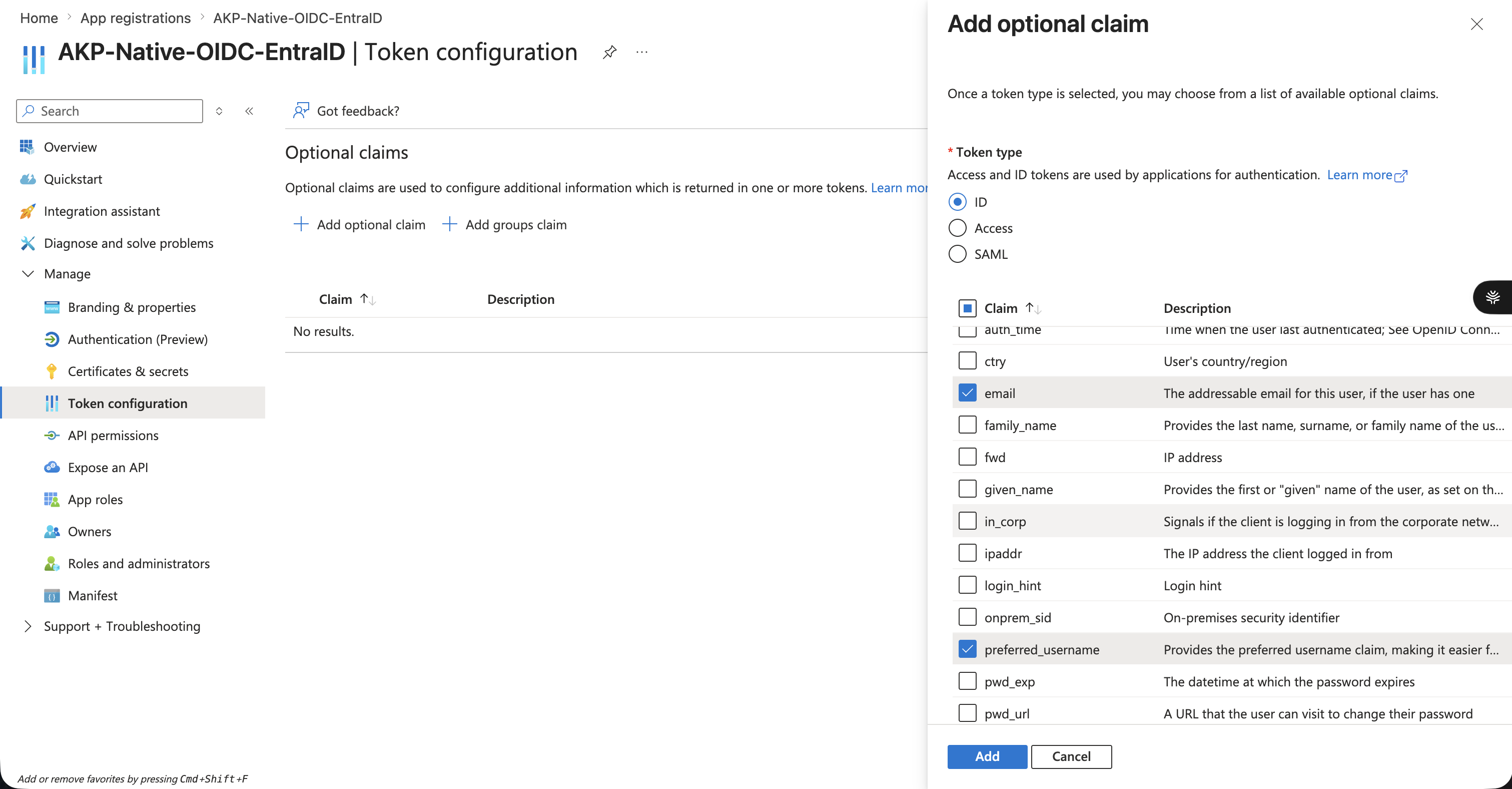Screen dimensions: 1512x789
Task: Click the Description column header in panel
Action: coord(1197,308)
